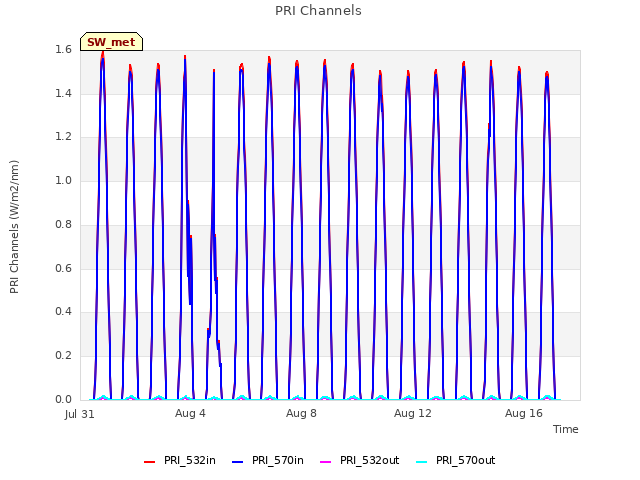Viewport: 640px width, 480px height.
Task: Click the Aug 4 x-axis tick label
Action: pos(190,413)
